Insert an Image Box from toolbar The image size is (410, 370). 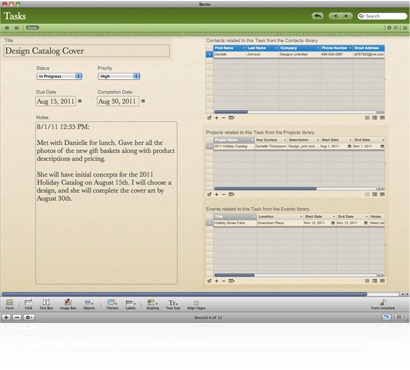pyautogui.click(x=68, y=304)
